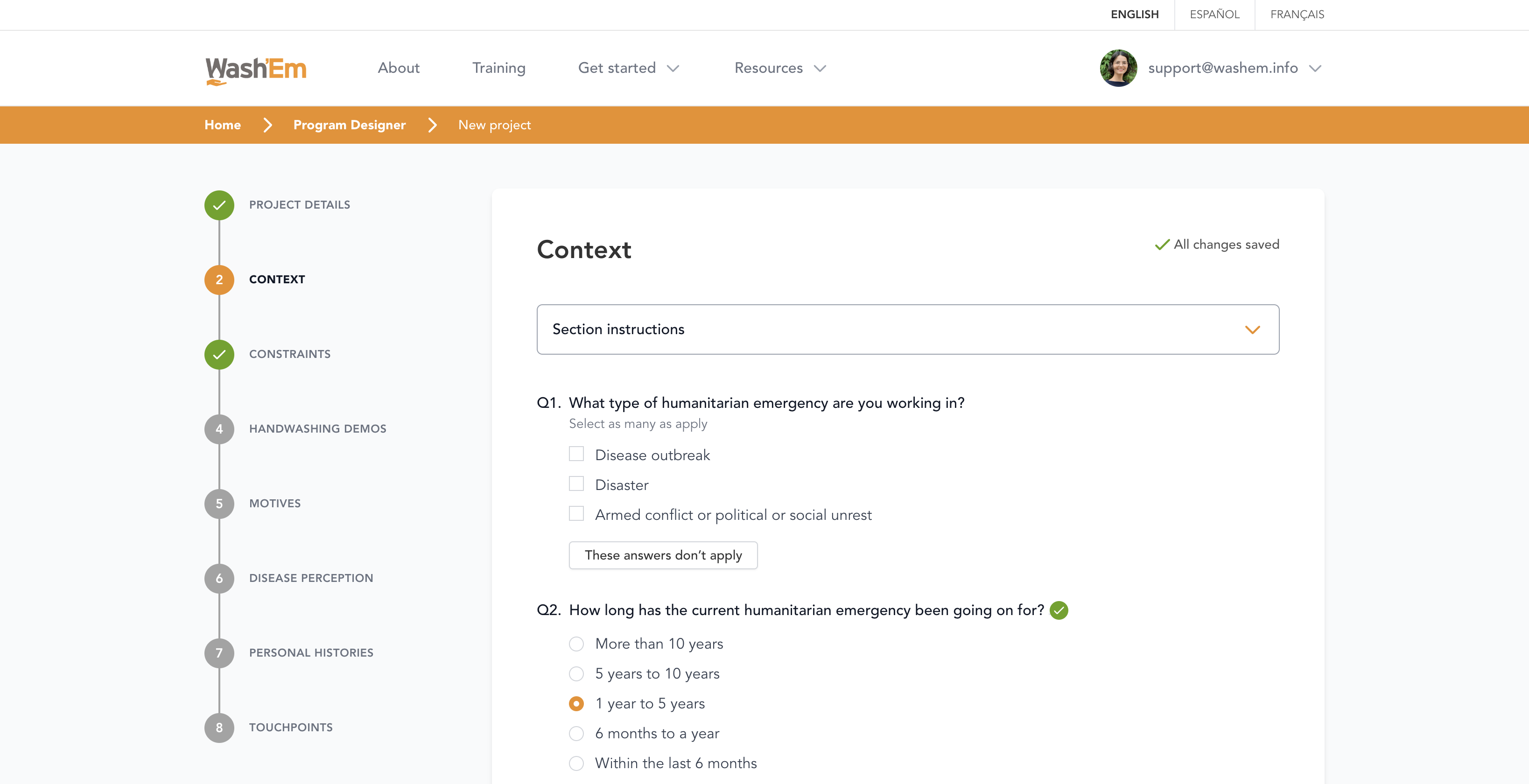Click These answers don't apply button
Viewport: 1529px width, 784px height.
(x=662, y=555)
